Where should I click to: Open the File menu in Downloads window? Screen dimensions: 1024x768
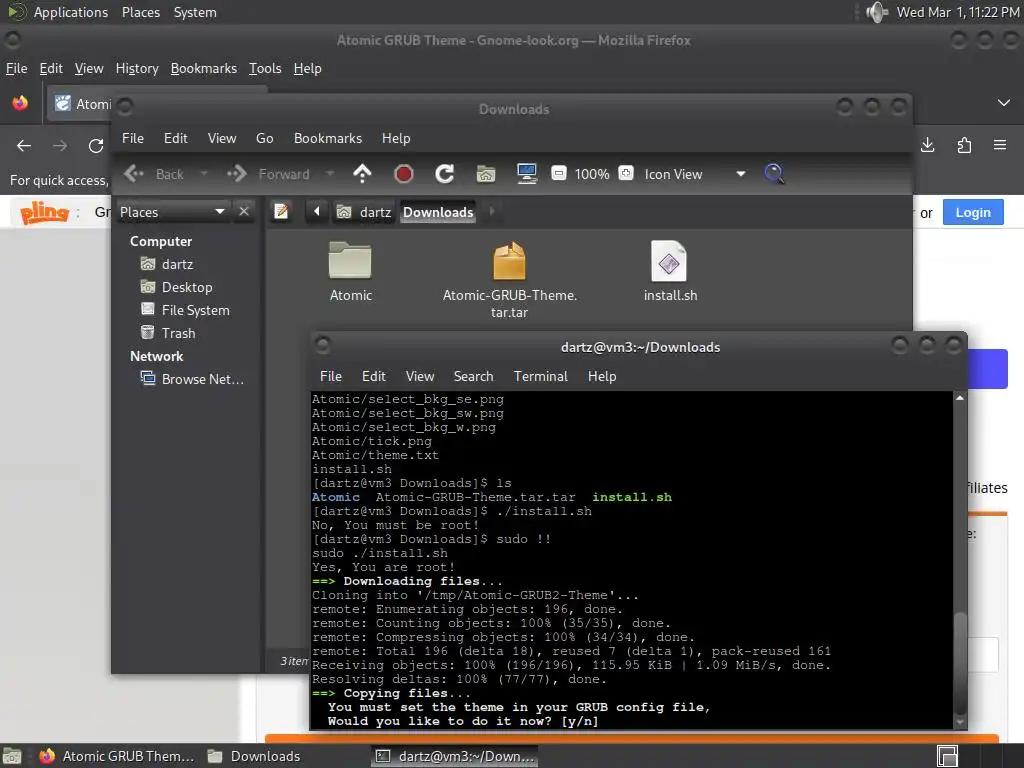133,138
